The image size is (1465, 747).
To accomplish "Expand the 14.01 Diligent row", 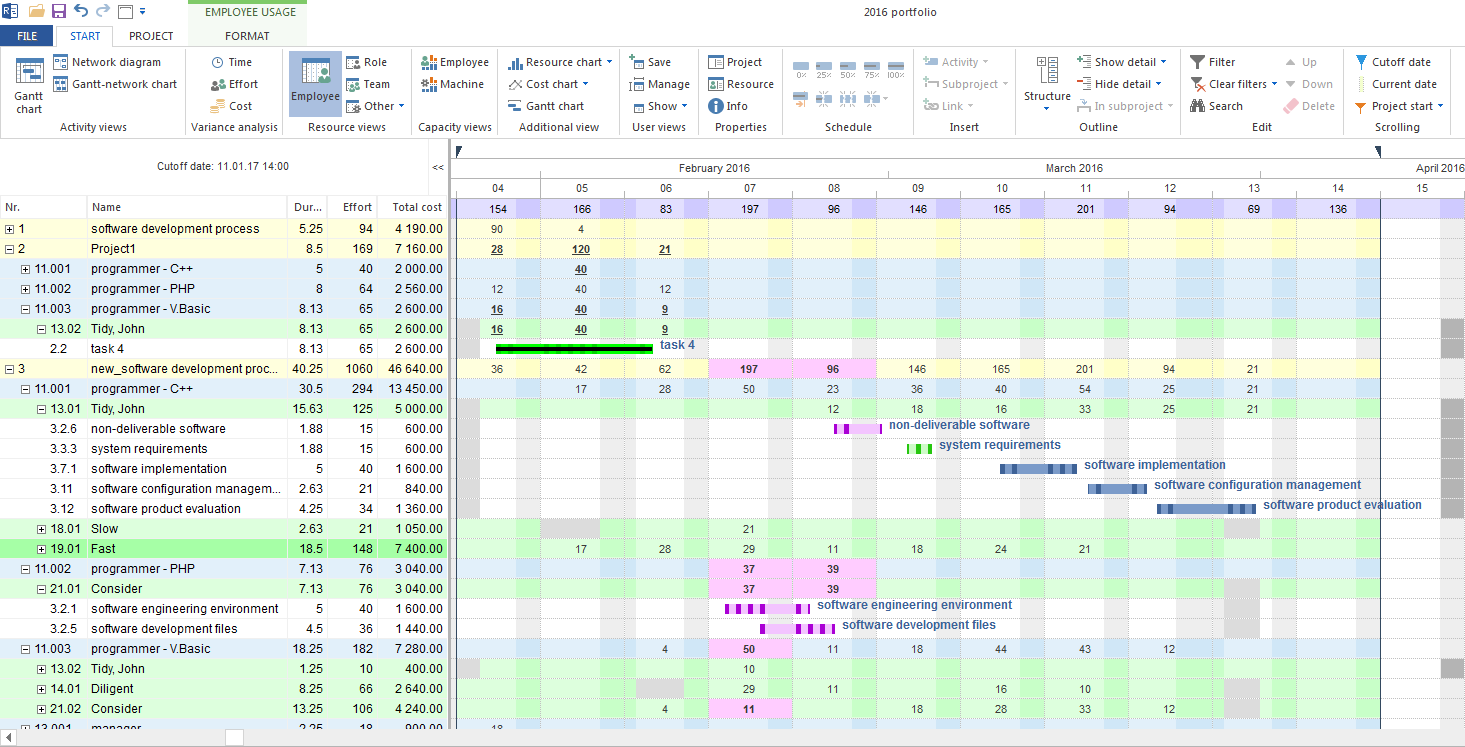I will [42, 689].
